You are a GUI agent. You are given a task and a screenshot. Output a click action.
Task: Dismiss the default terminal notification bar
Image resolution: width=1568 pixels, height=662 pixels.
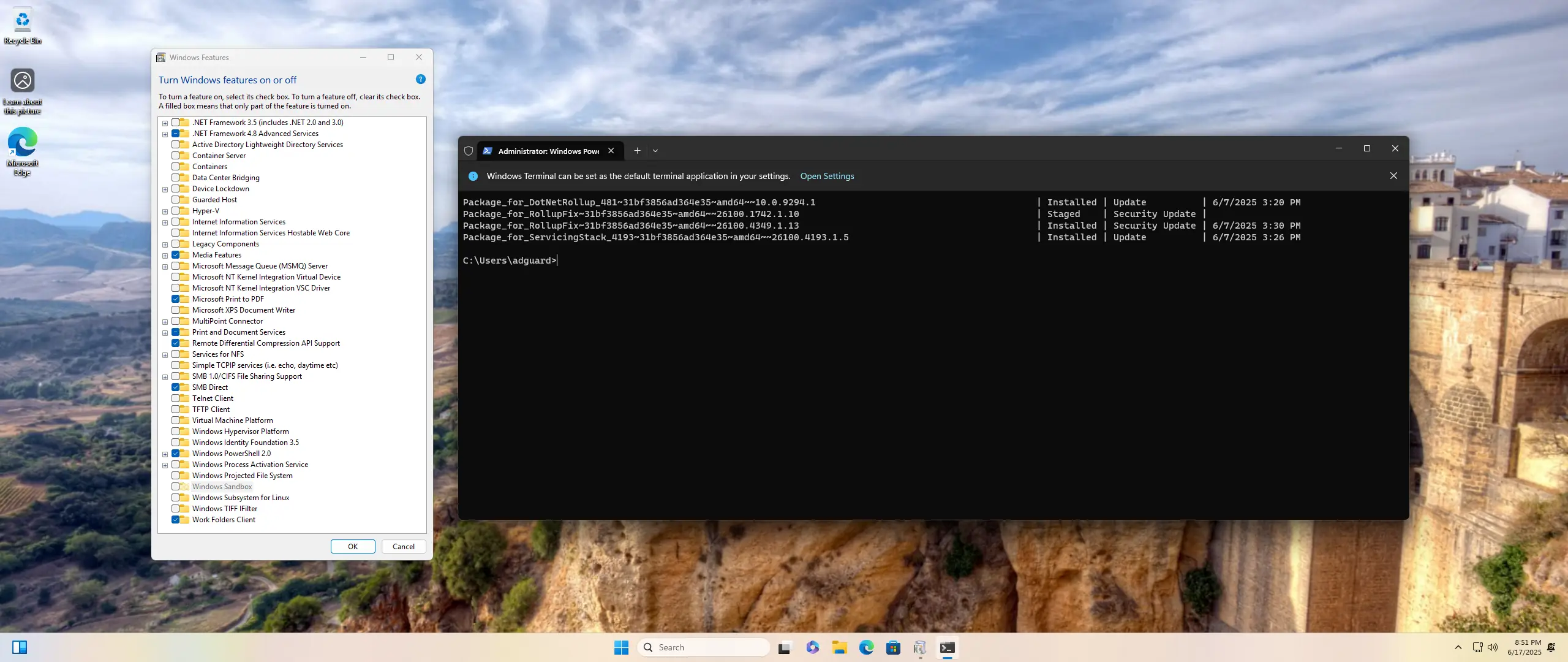(1393, 176)
